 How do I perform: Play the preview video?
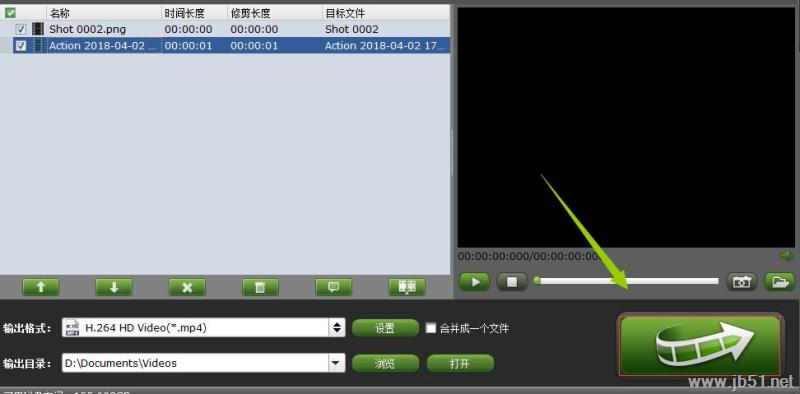474,282
